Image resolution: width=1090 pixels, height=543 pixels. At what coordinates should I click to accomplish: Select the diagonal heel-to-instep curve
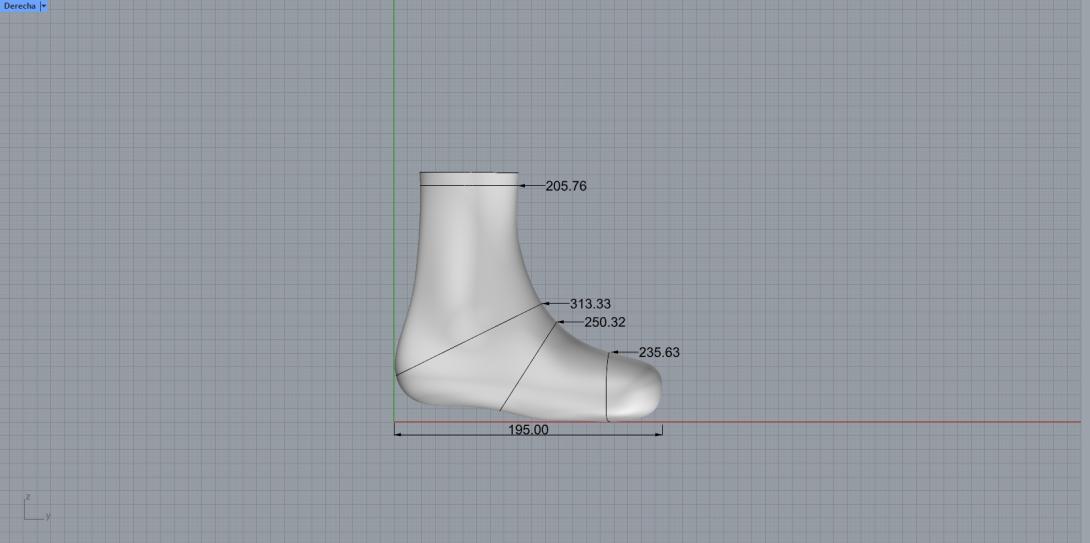click(470, 340)
